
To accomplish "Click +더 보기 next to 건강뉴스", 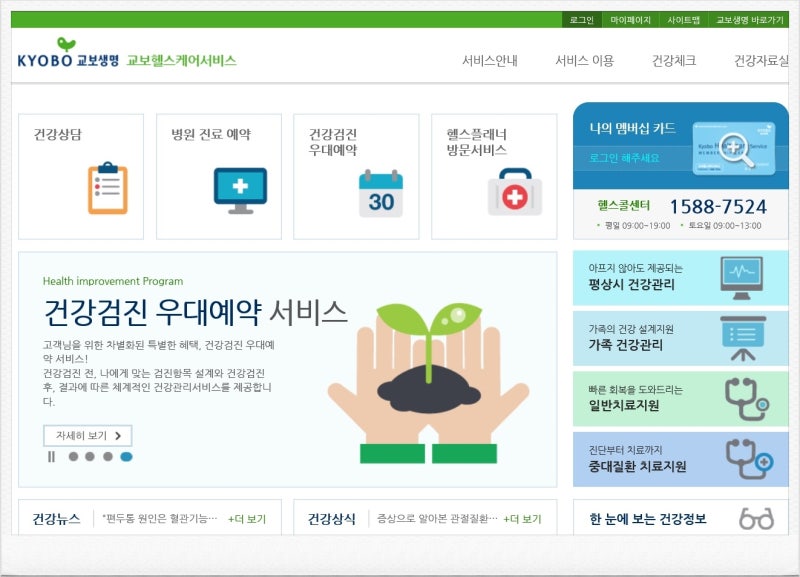I will click(247, 519).
